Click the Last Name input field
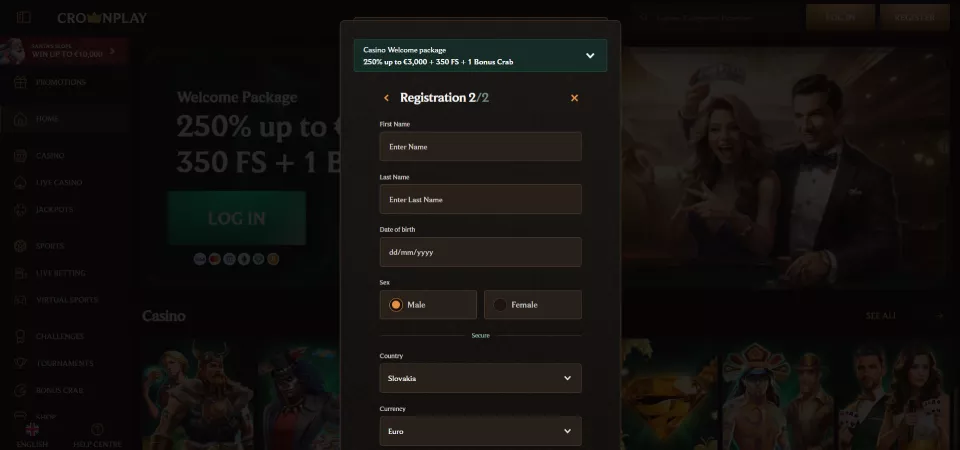The height and width of the screenshot is (450, 960). coord(480,200)
